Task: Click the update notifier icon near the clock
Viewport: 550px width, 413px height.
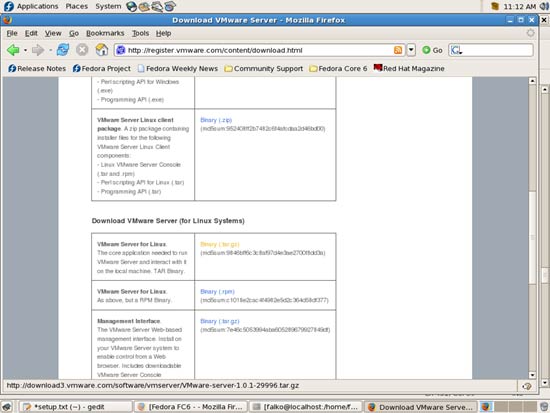Action: 495,6
